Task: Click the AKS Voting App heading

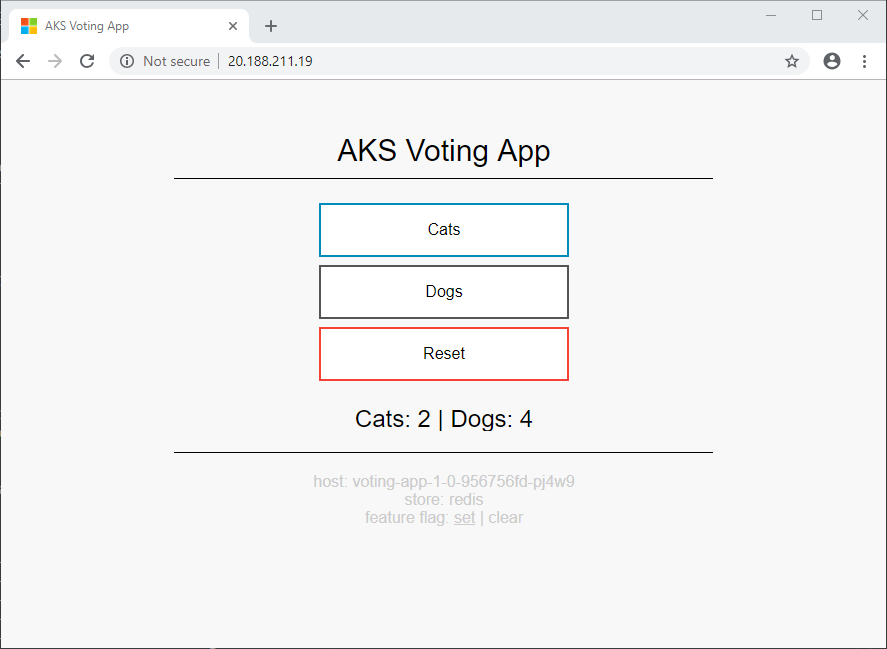Action: (444, 151)
